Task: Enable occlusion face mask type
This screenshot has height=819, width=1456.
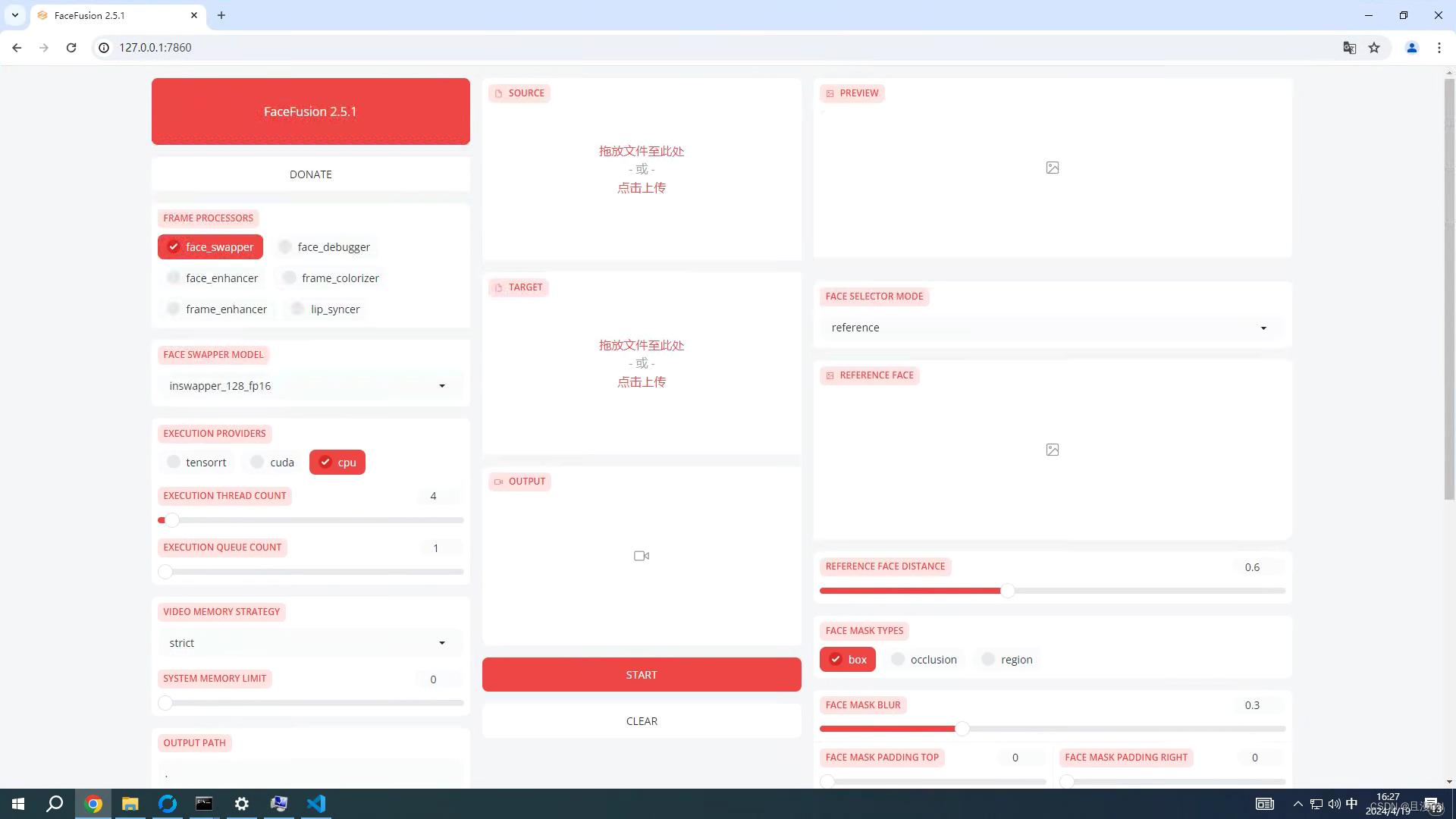Action: coord(924,660)
